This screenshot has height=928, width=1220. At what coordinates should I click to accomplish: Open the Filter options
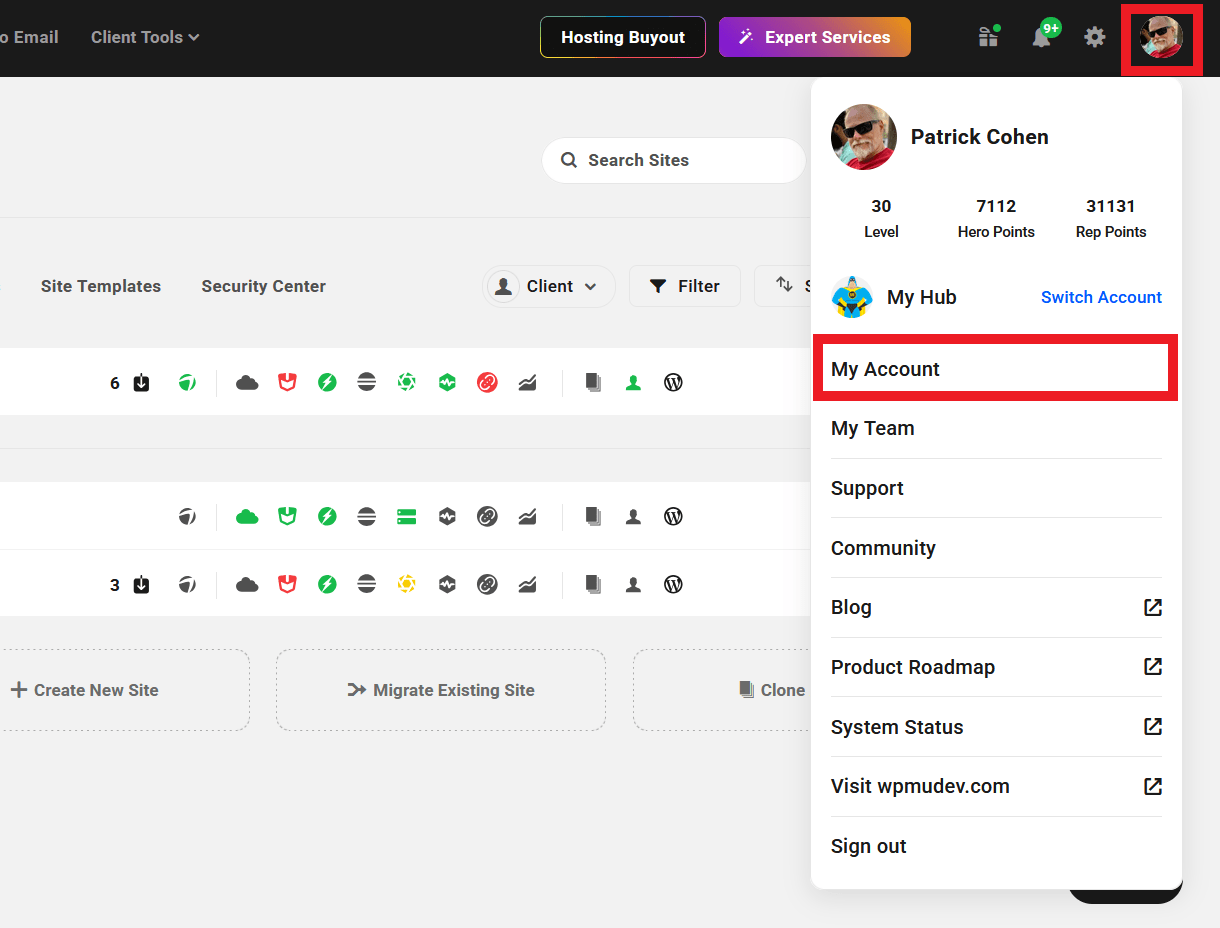[685, 286]
